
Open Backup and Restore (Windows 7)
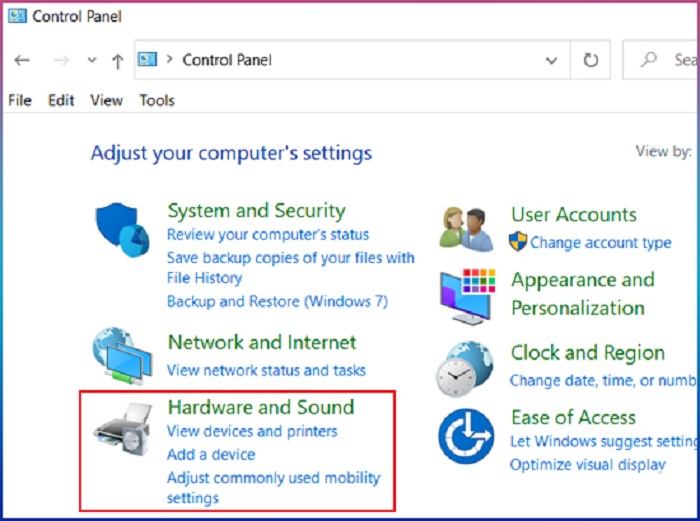click(277, 301)
